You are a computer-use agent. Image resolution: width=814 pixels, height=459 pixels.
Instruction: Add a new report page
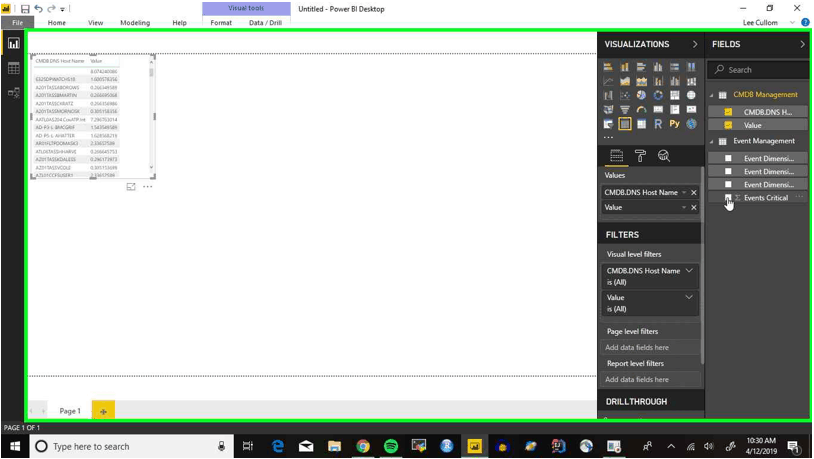click(103, 411)
